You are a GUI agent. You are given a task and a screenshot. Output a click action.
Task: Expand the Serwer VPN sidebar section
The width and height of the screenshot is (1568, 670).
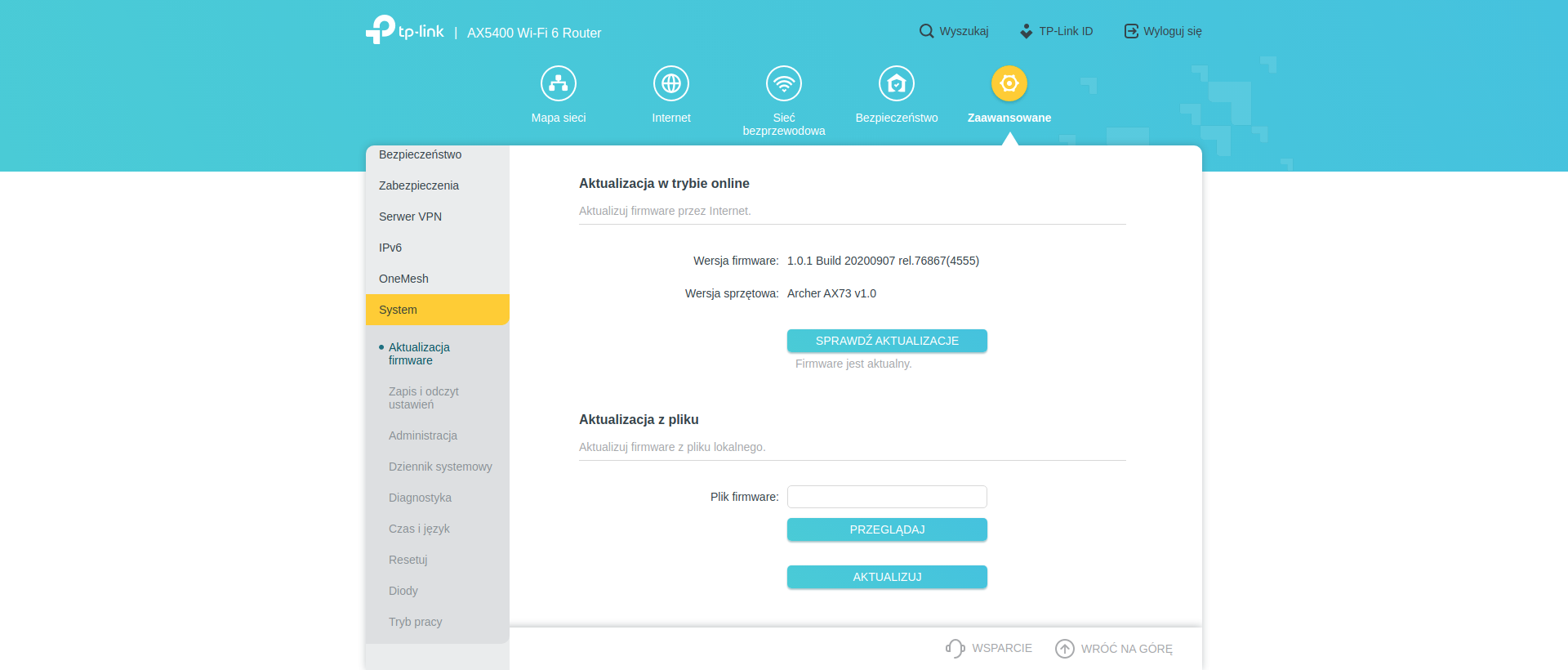tap(438, 217)
